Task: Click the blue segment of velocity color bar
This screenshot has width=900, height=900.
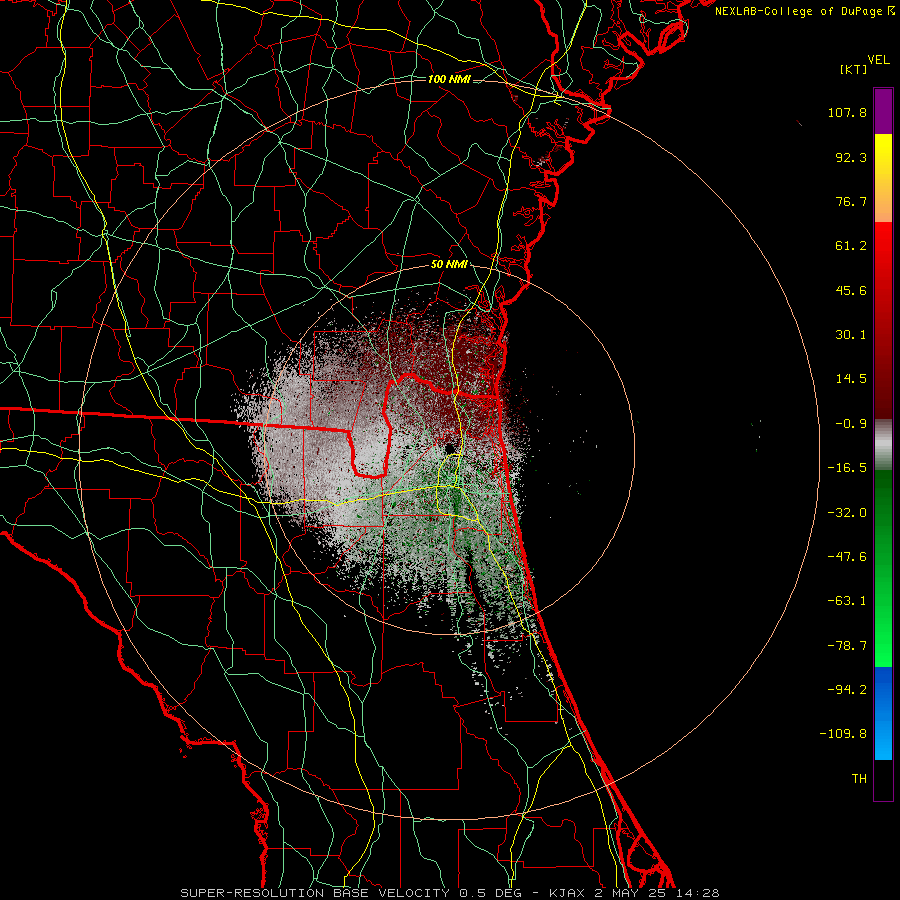Action: tap(883, 713)
